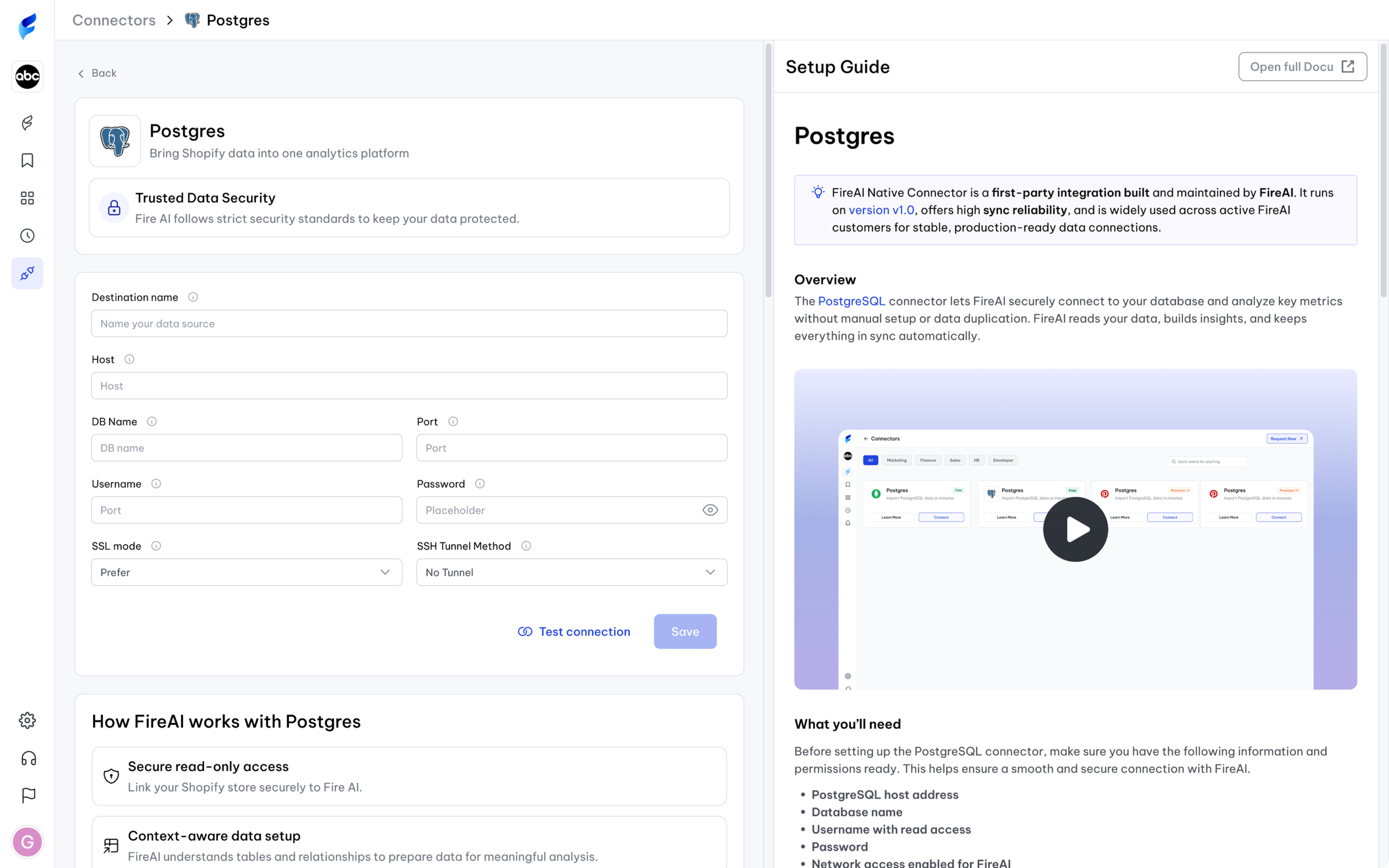
Task: Click the abc workspace switcher logo
Action: click(27, 76)
